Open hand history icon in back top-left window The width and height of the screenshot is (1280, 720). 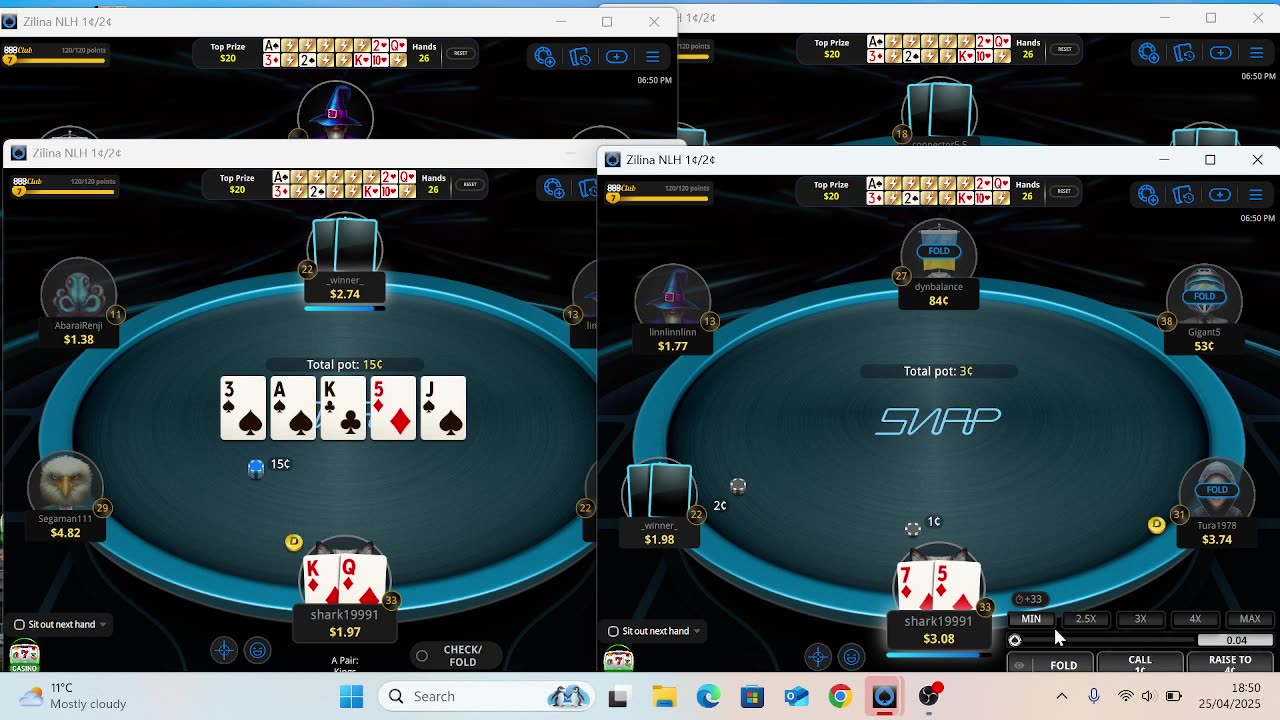tap(580, 57)
